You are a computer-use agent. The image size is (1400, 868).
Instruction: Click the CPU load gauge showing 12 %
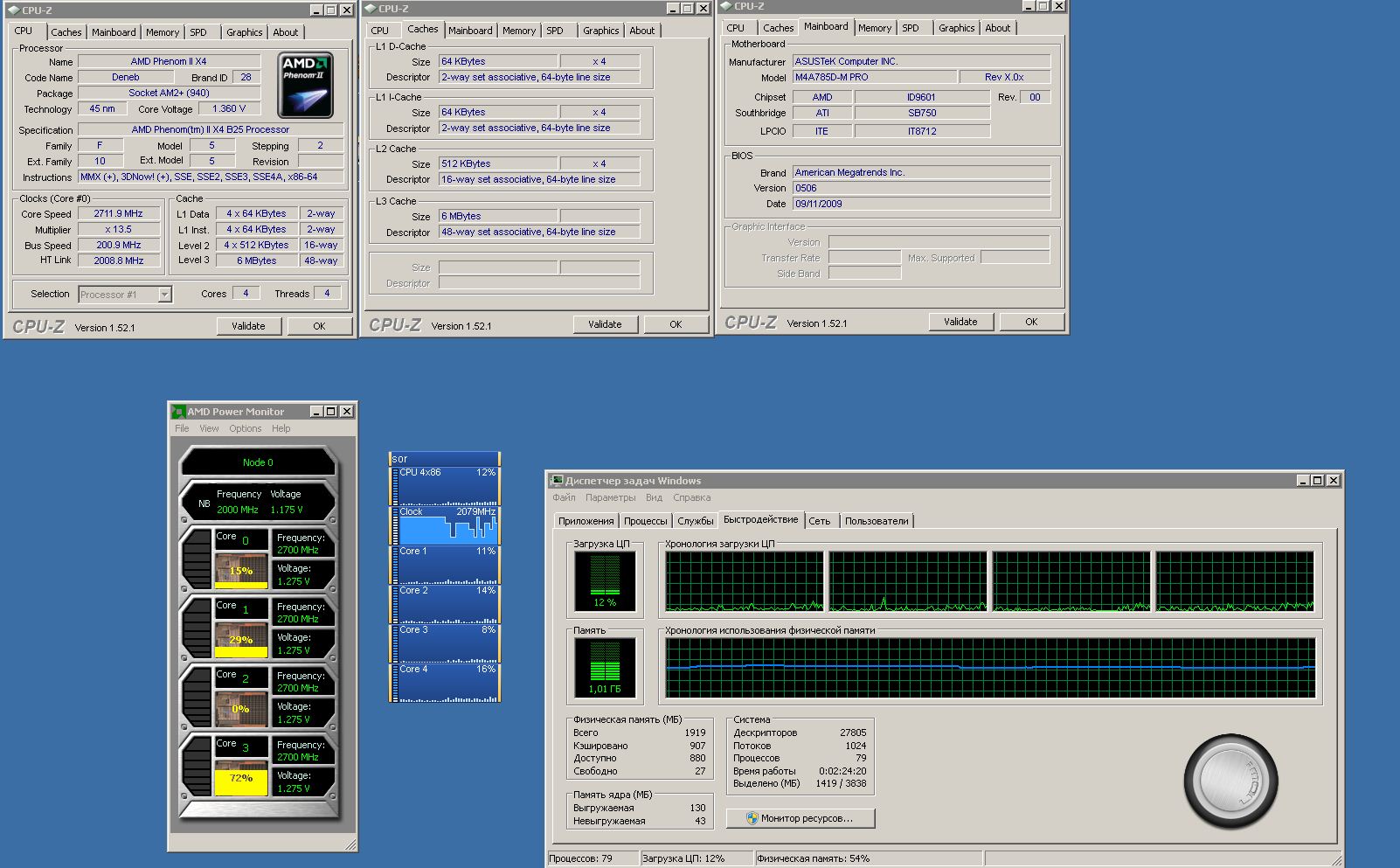click(605, 581)
